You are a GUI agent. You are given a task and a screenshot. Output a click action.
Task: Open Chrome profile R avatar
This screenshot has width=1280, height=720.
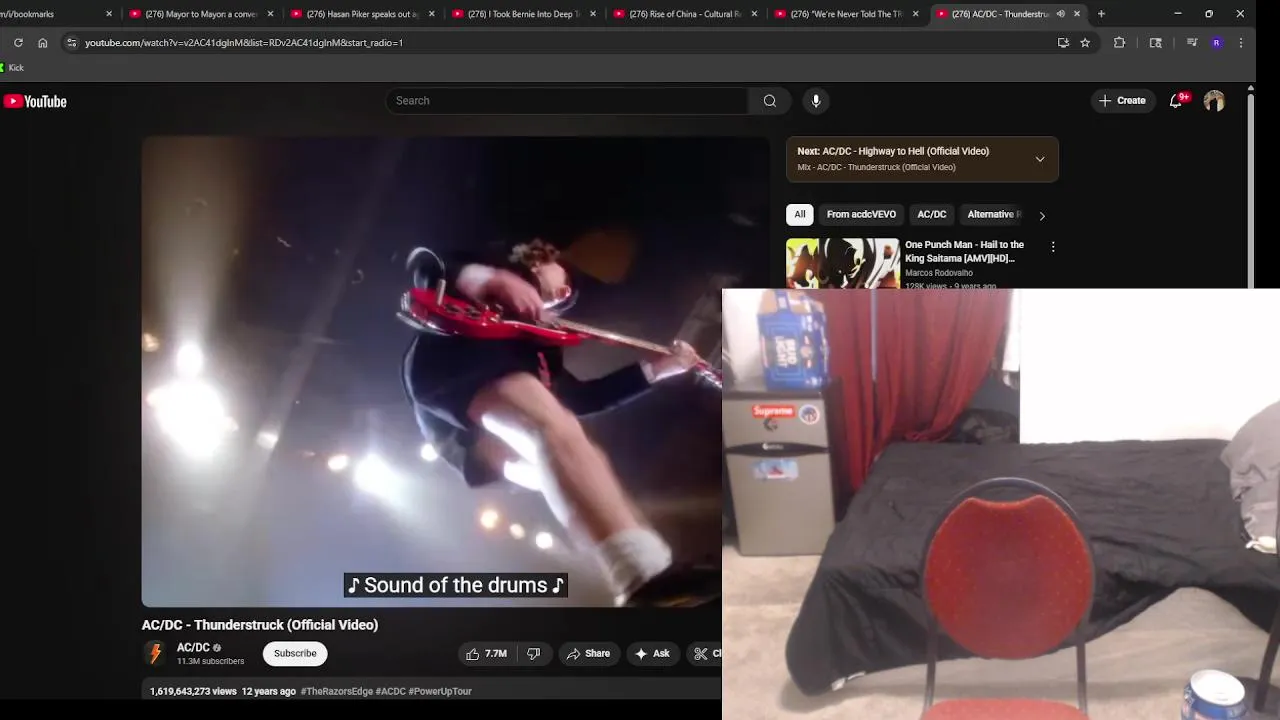pyautogui.click(x=1216, y=43)
